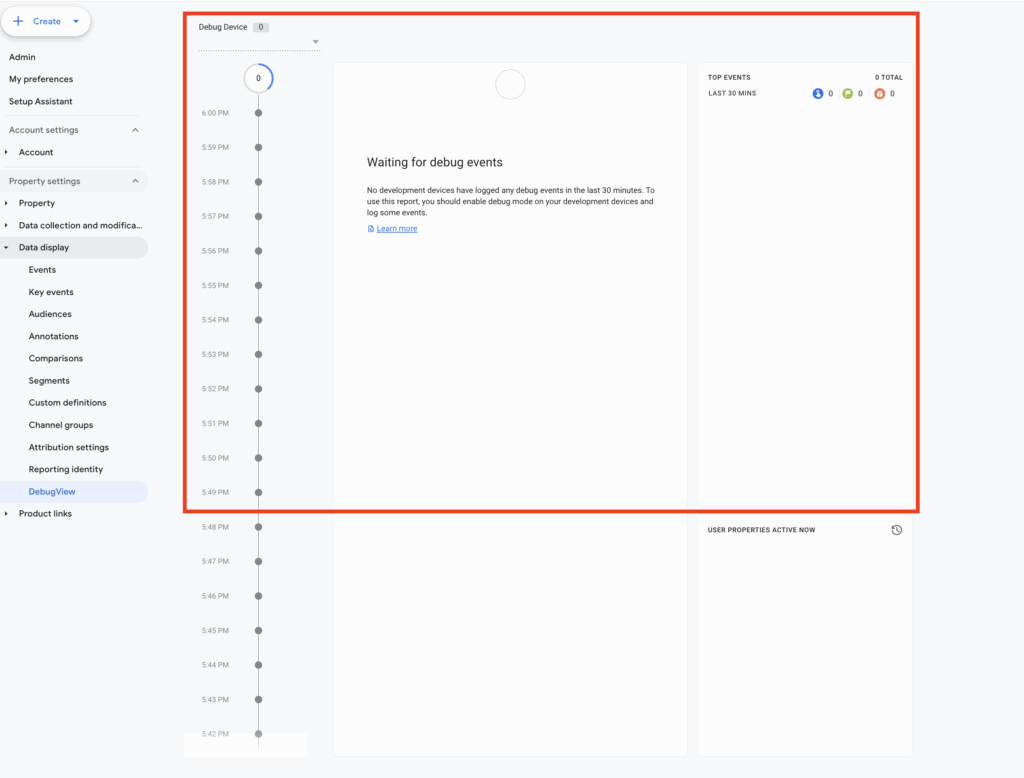Select the 6:00 PM timeline marker
Image resolution: width=1024 pixels, height=778 pixels.
click(x=259, y=113)
